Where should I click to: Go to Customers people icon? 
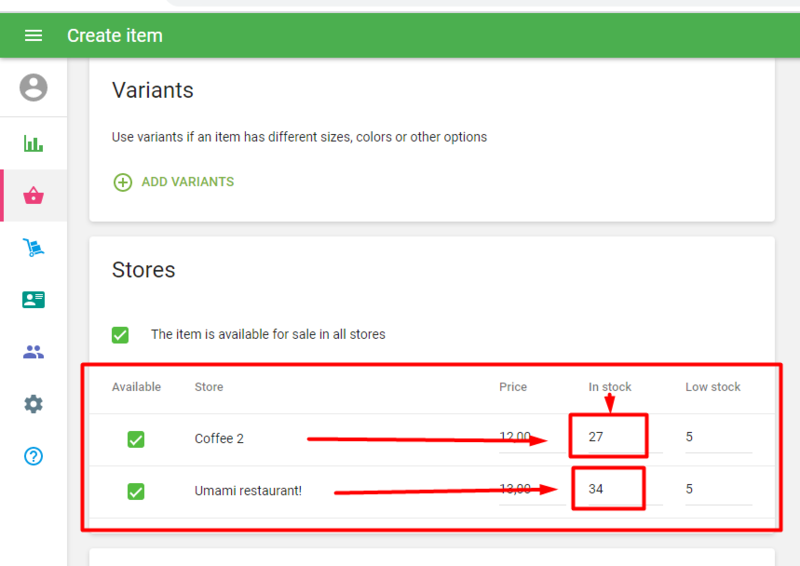point(33,352)
